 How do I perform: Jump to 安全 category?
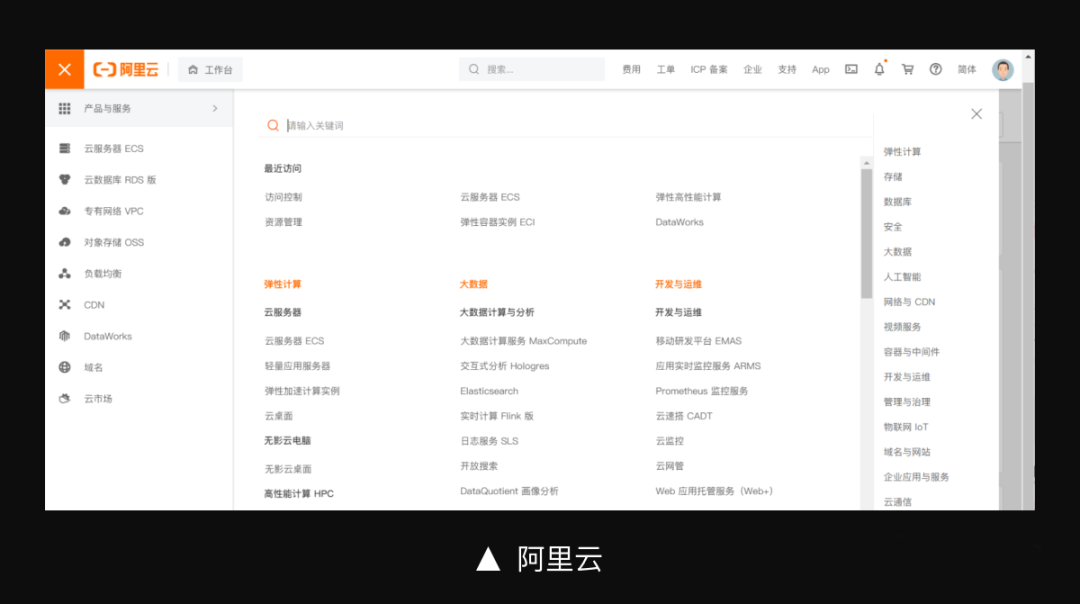[x=893, y=227]
